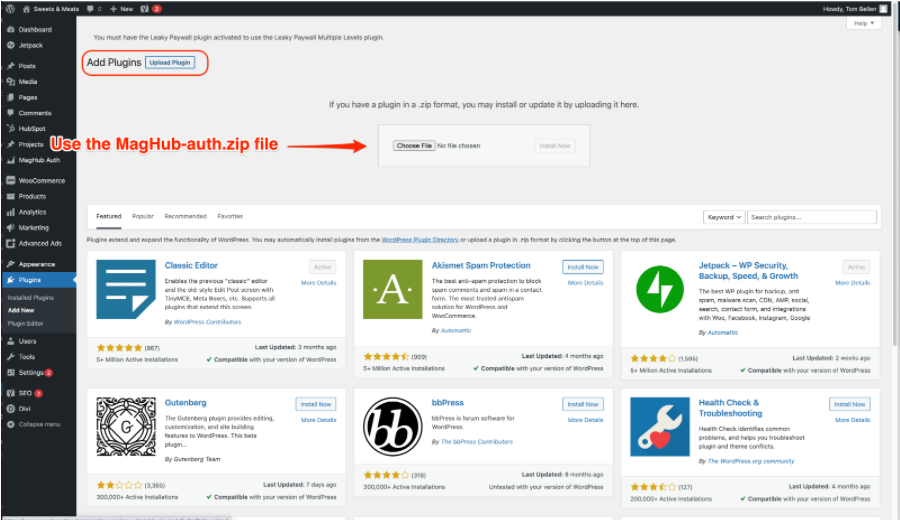Open the WooCommerce icon in sidebar
Image resolution: width=900 pixels, height=520 pixels.
[x=10, y=180]
